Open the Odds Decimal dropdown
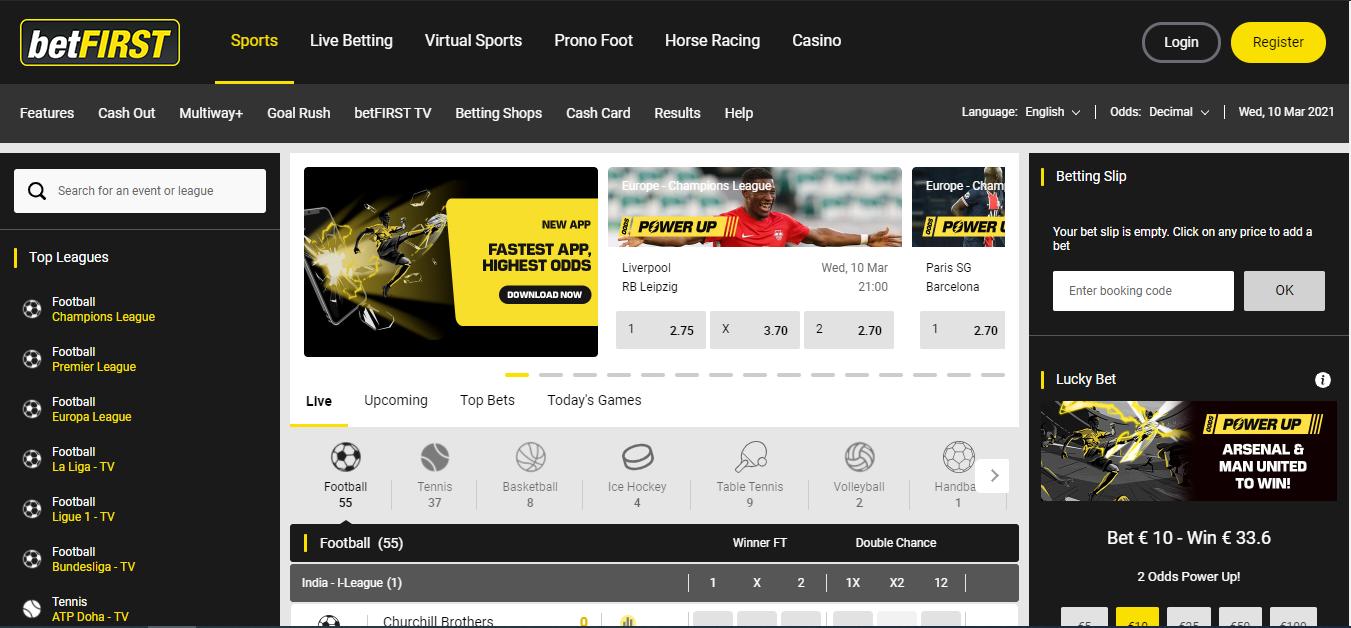Screen dimensions: 1351x628 click(1179, 112)
